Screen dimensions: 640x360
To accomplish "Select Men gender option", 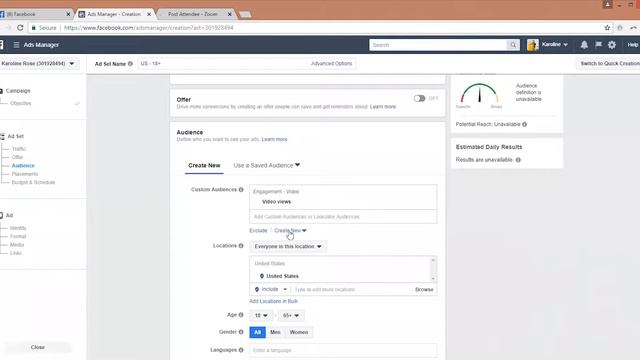I will point(275,332).
